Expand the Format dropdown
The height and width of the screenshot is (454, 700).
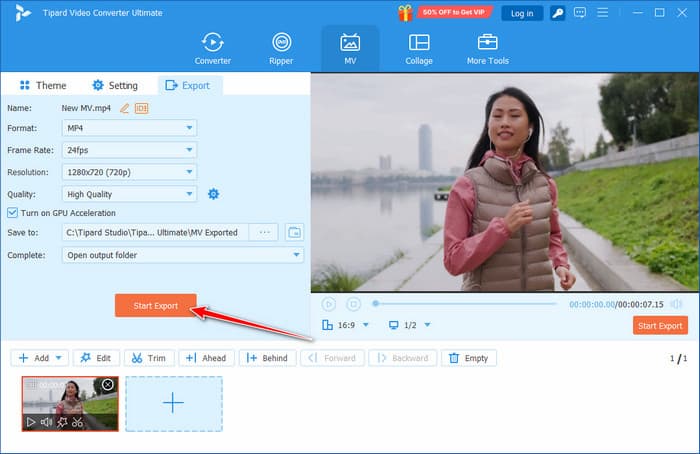[x=130, y=128]
